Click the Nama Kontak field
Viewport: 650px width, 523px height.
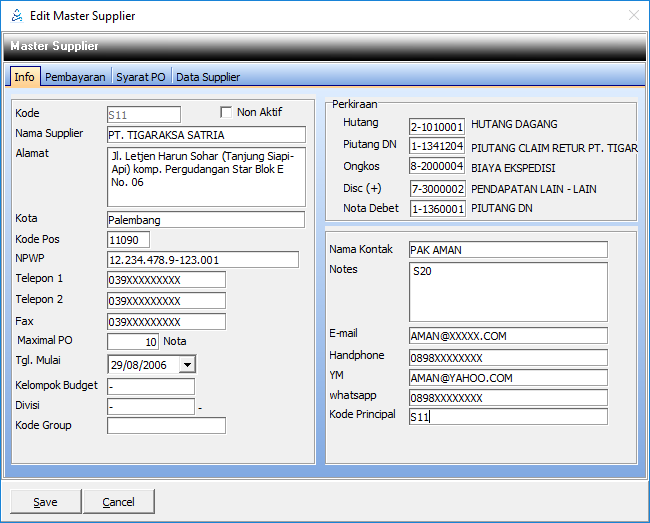pos(507,250)
